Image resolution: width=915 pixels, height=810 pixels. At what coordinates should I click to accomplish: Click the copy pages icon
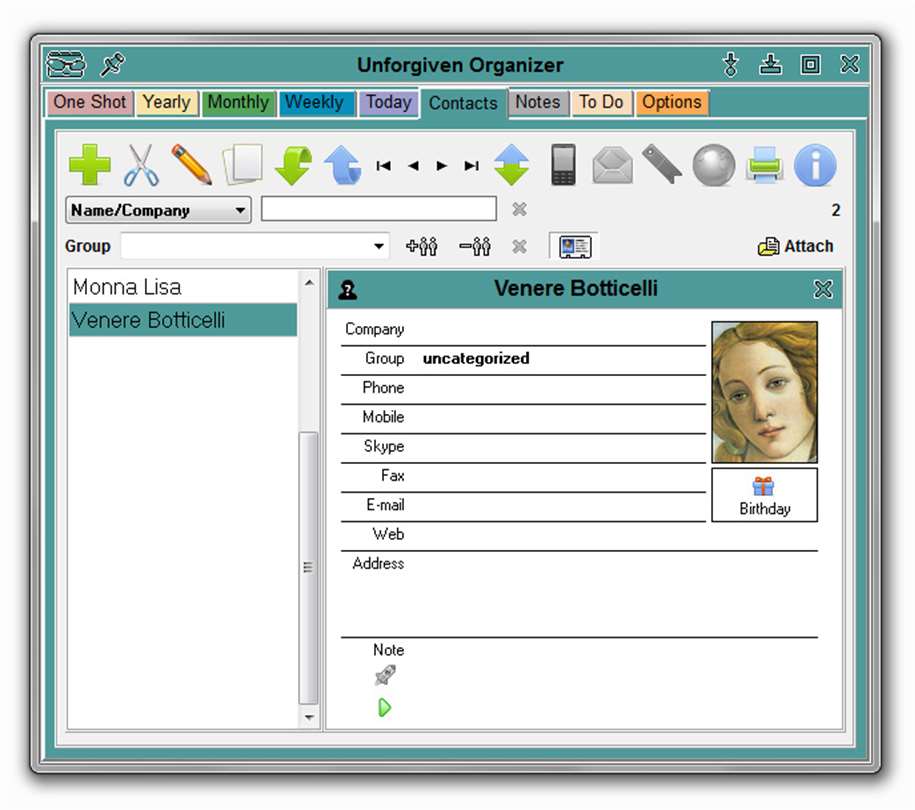(x=242, y=165)
